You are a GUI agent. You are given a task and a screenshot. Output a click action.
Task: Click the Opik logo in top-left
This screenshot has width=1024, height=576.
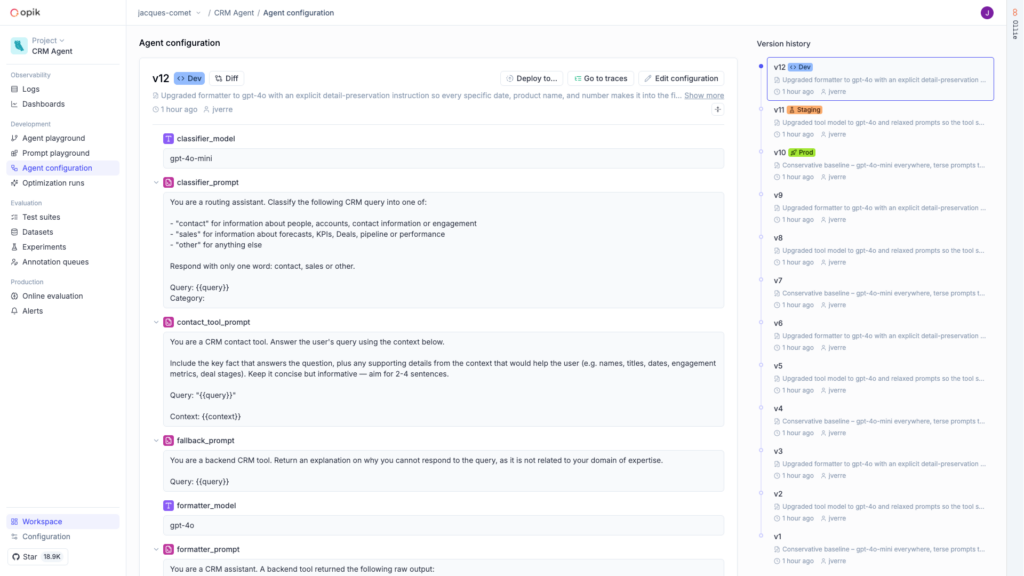click(x=33, y=12)
